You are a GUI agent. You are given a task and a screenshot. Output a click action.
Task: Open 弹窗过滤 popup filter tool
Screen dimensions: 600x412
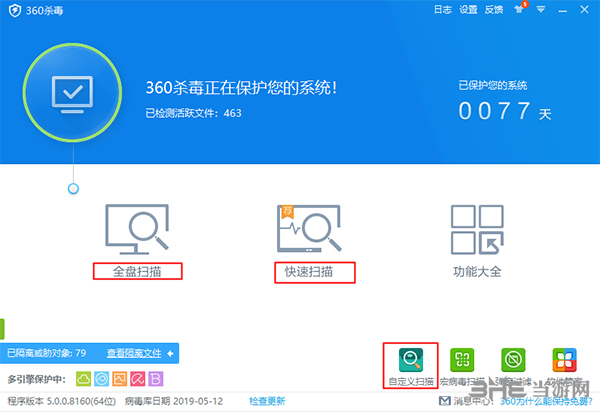click(513, 366)
